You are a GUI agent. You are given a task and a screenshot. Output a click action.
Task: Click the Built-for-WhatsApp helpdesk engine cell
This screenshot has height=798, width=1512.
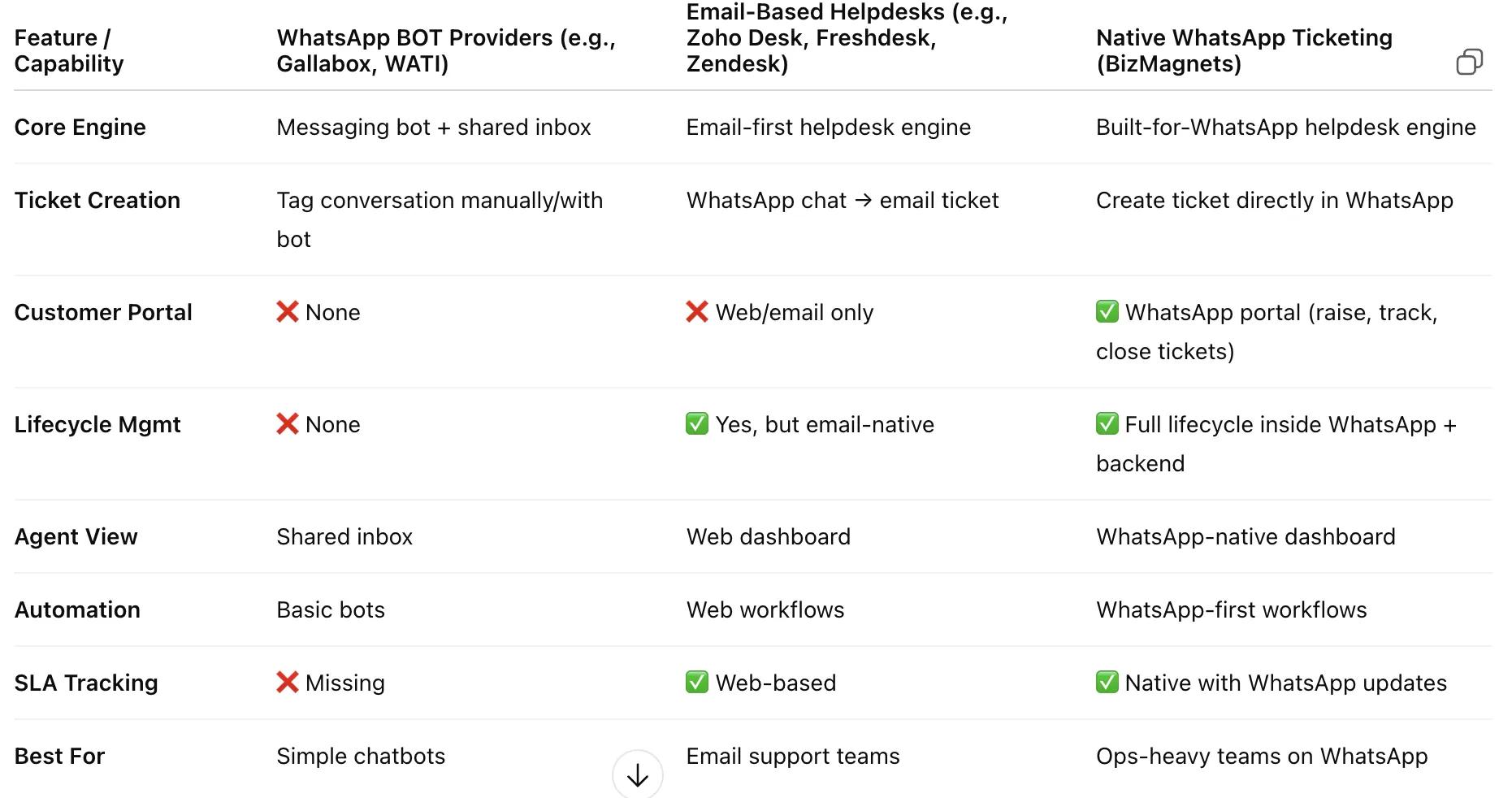(x=1285, y=128)
